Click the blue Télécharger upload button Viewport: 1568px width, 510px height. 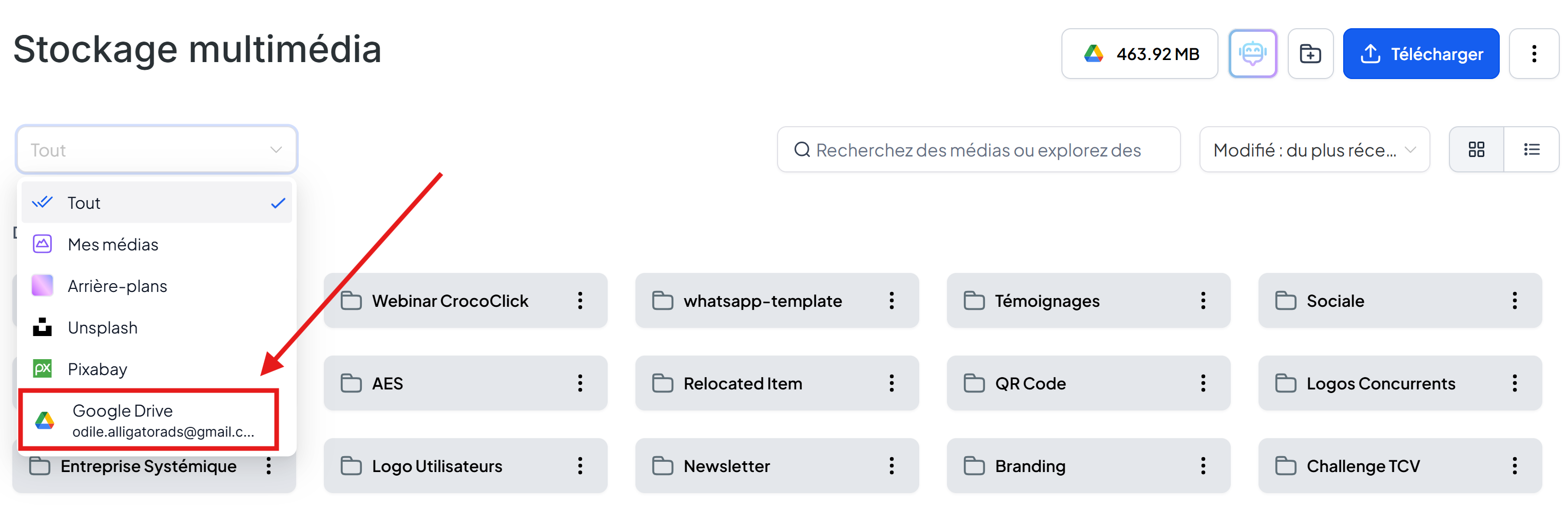(1421, 53)
